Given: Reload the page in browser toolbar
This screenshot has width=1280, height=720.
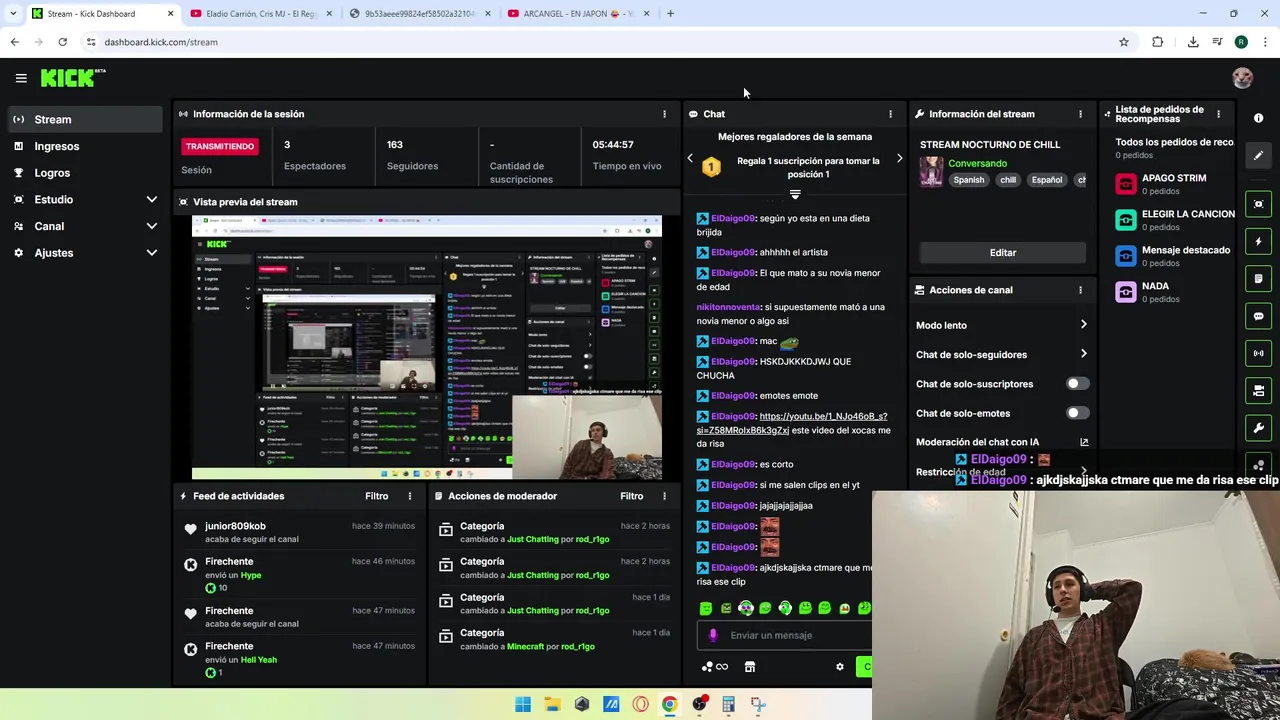Looking at the screenshot, I should pyautogui.click(x=62, y=42).
